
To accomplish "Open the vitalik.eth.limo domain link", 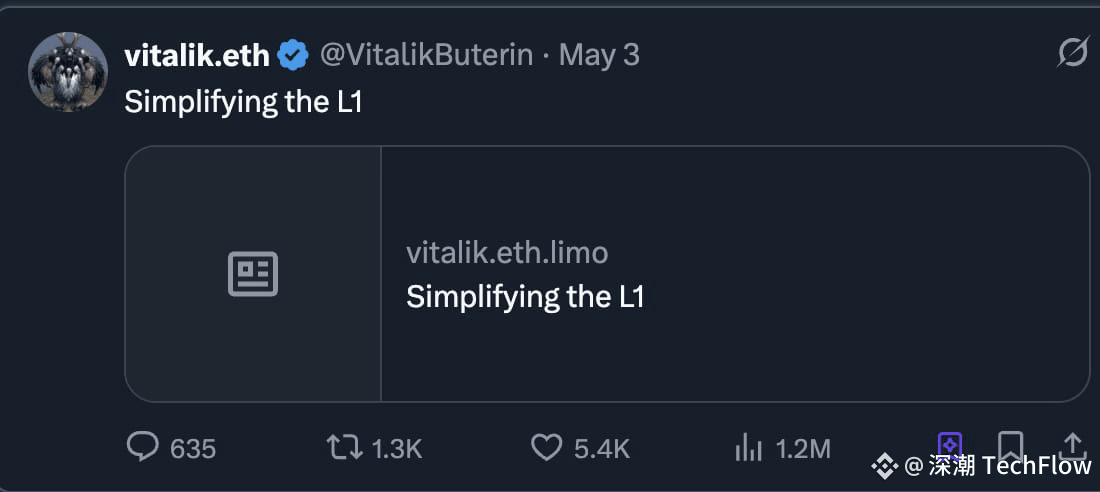I will 507,253.
